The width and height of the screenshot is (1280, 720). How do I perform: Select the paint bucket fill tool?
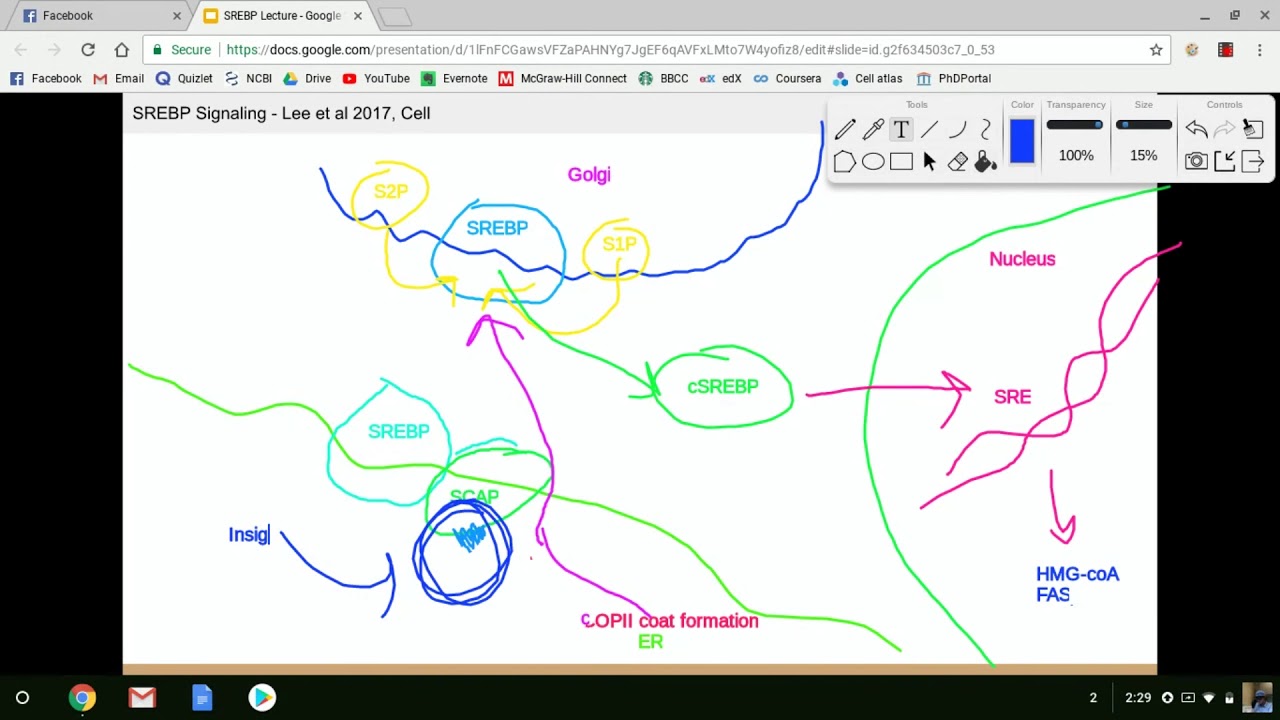click(x=985, y=161)
